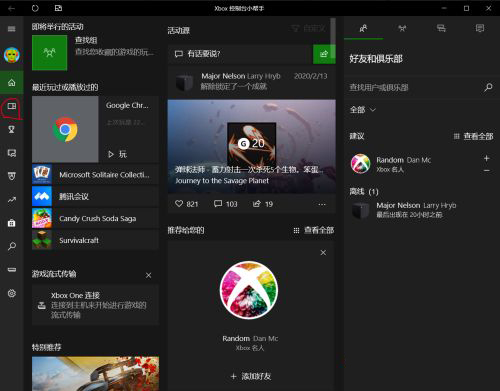Viewport: 500px width, 391px height.
Task: Switch to Activity alerts tab
Action: (480, 28)
